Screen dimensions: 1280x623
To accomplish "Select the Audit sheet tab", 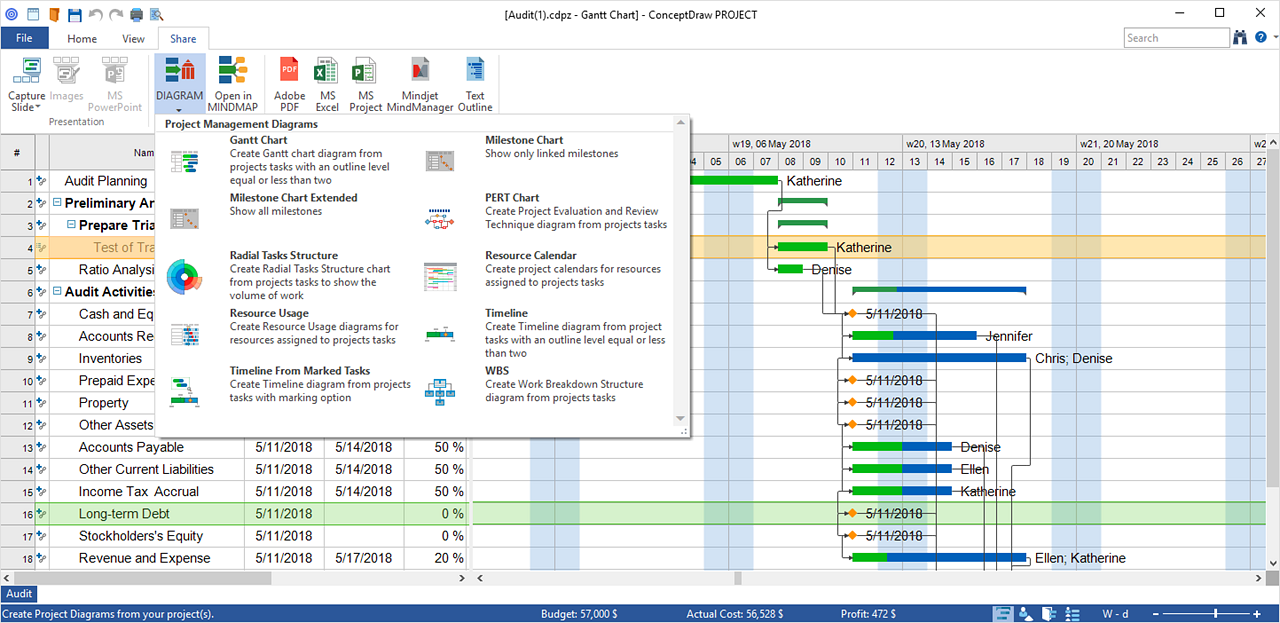I will coord(19,594).
